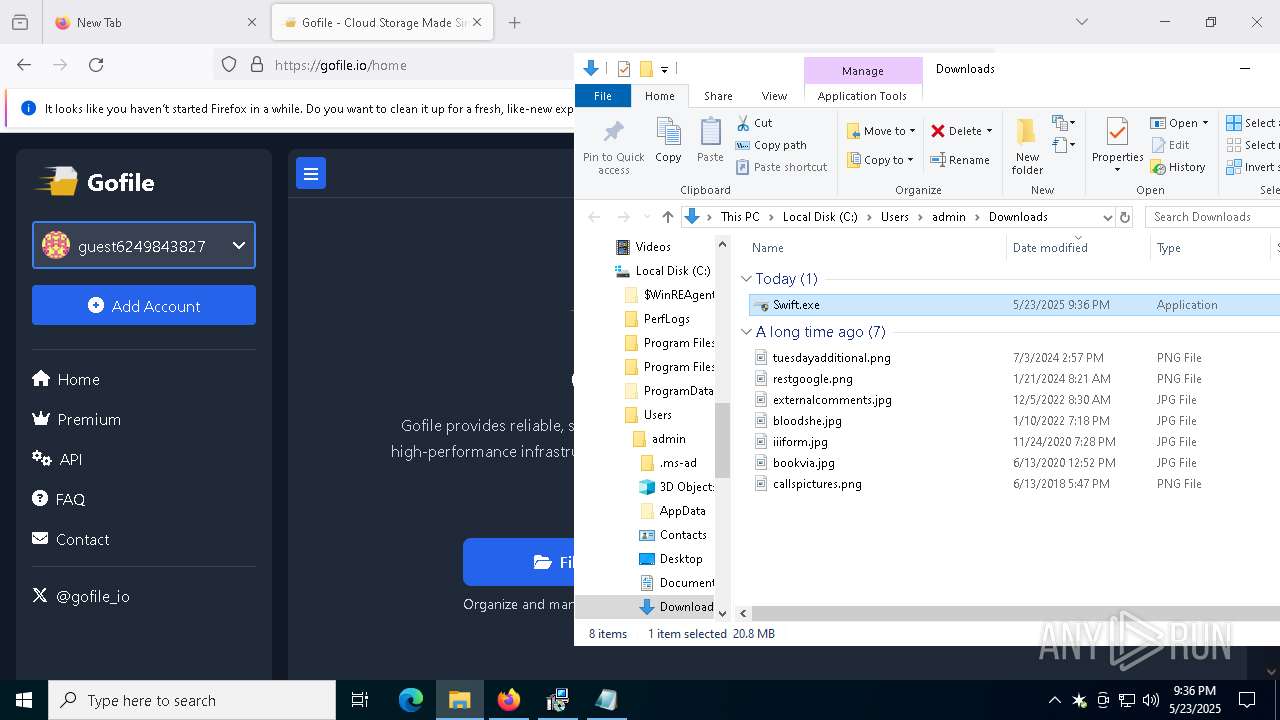Switch to the Share ribbon tab

[x=718, y=96]
